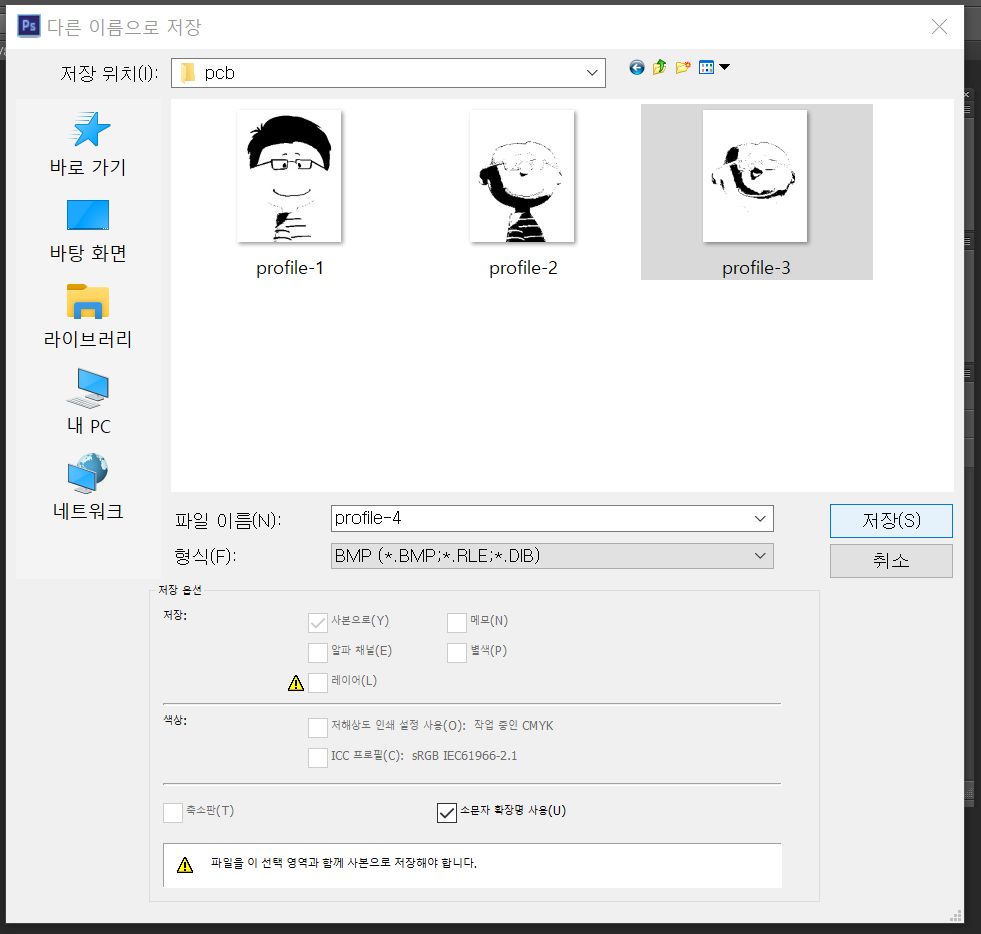Toggle the 축소판(T) thumbnail checkbox
The image size is (981, 934).
point(173,813)
